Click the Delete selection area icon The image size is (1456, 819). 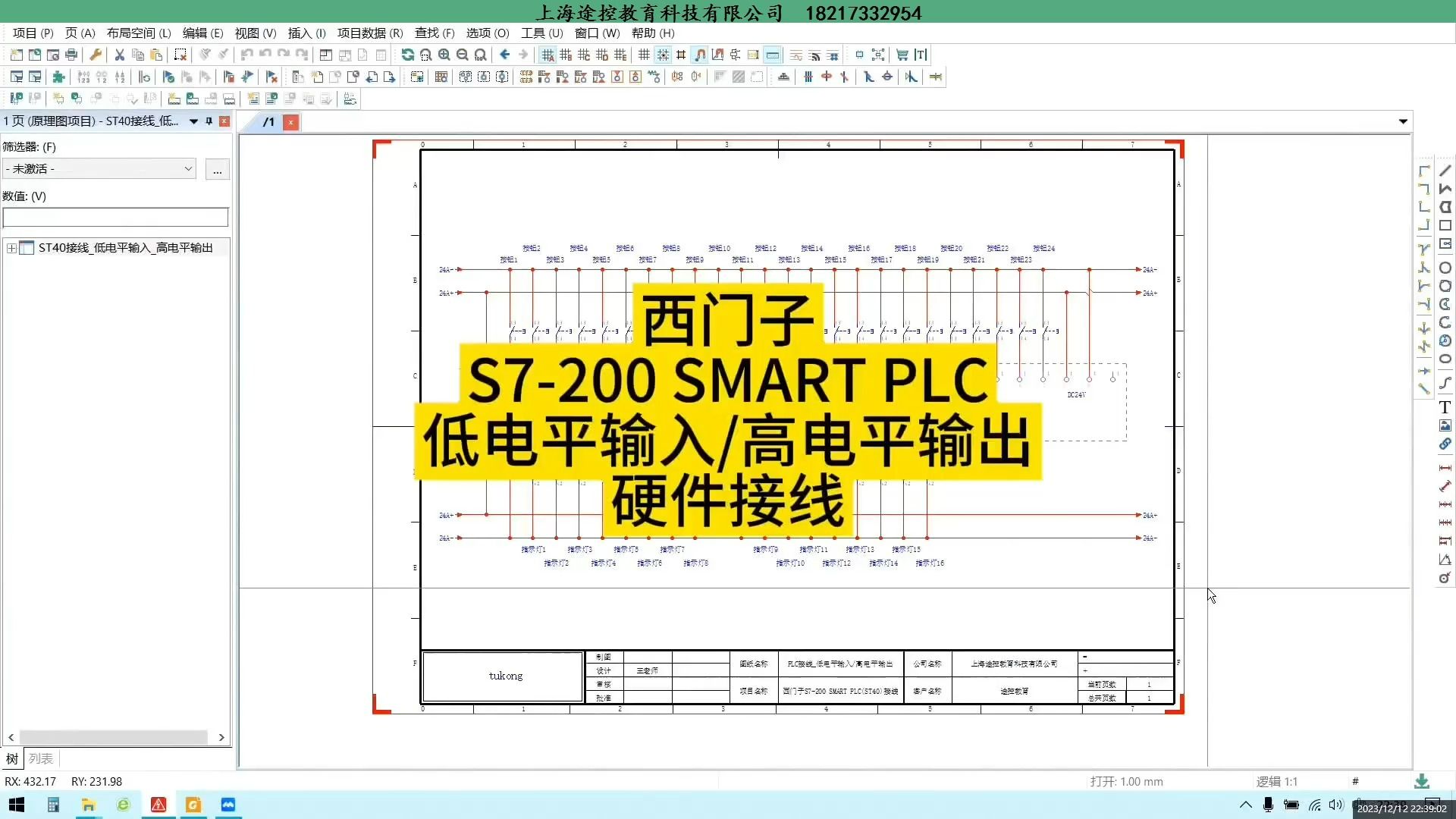[x=180, y=55]
